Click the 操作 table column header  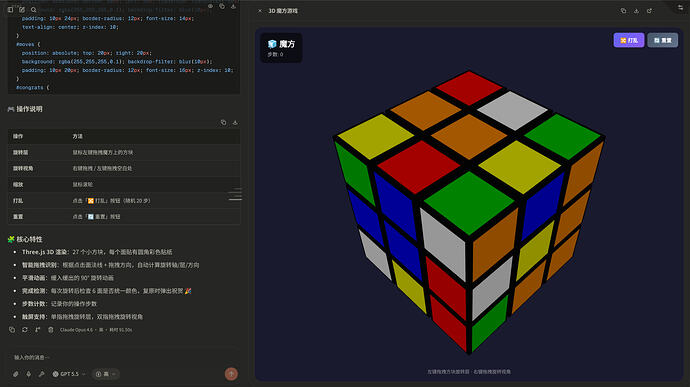tap(18, 136)
